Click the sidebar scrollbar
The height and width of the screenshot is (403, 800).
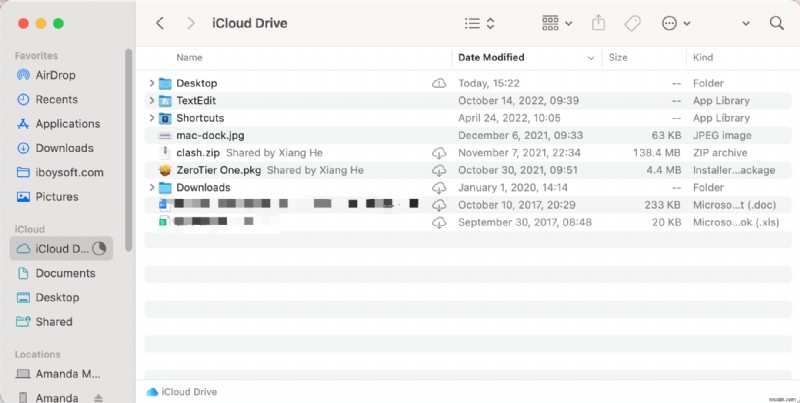(x=129, y=149)
